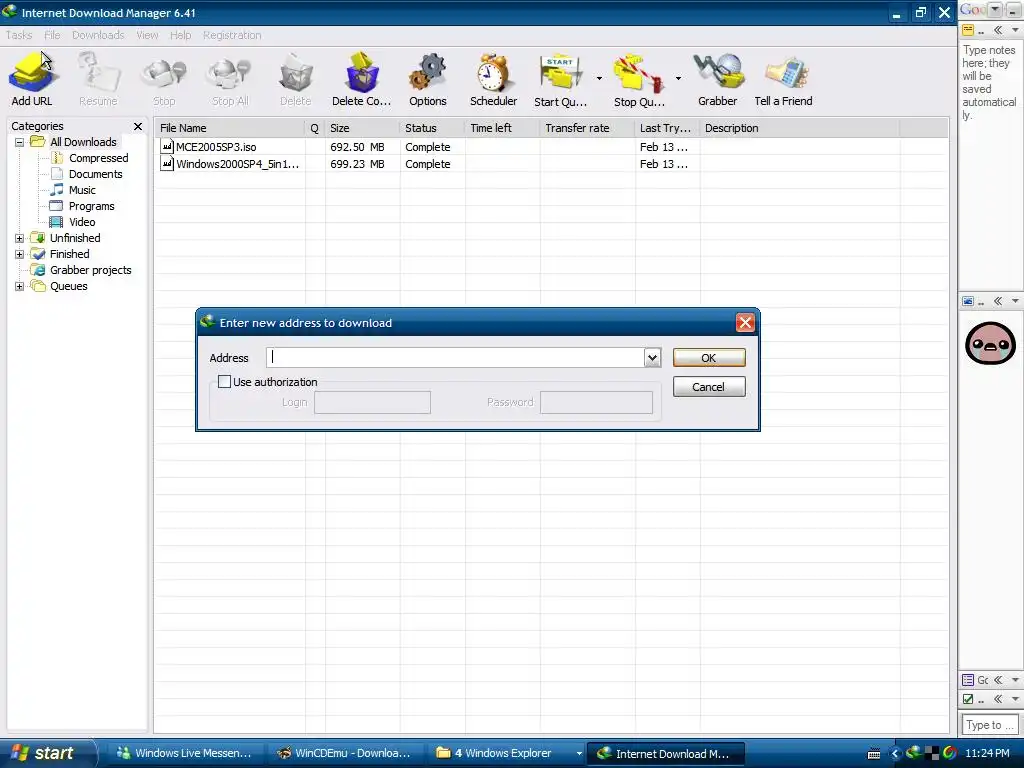1024x768 pixels.
Task: Sort by the Time left column
Action: [x=503, y=128]
